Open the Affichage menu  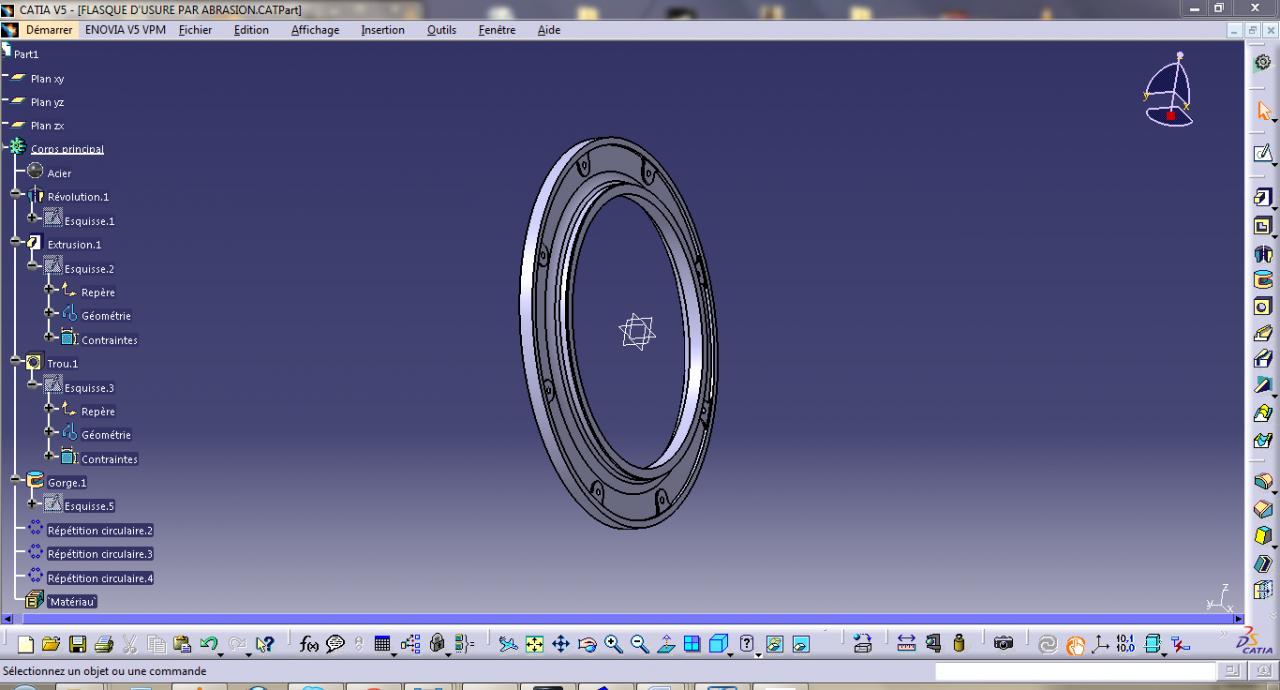pos(315,30)
